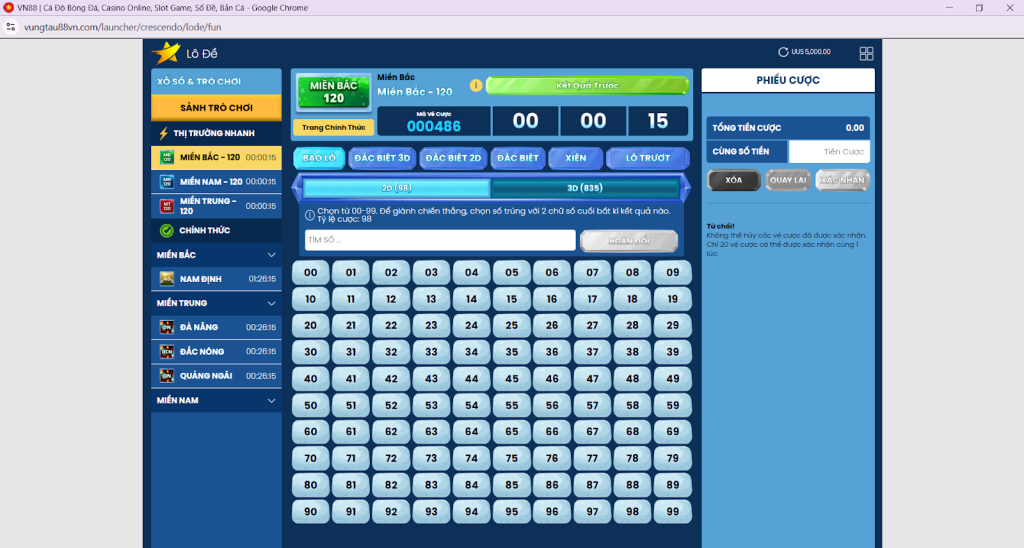
Task: Click the Quay Lại button
Action: coord(788,180)
